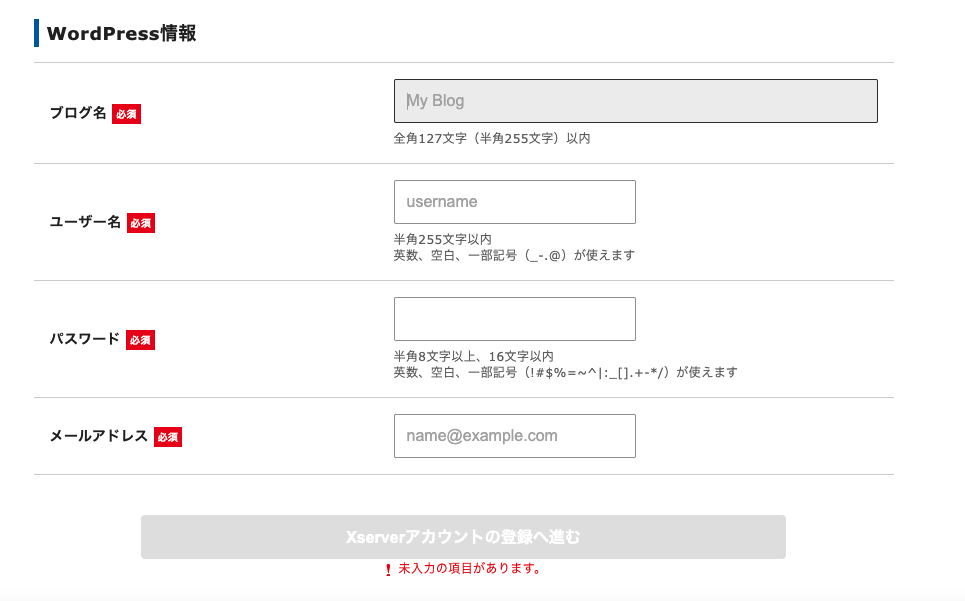Select the 半角8文字以上、16文字以内 password hint
This screenshot has height=601, width=965.
pyautogui.click(x=474, y=356)
